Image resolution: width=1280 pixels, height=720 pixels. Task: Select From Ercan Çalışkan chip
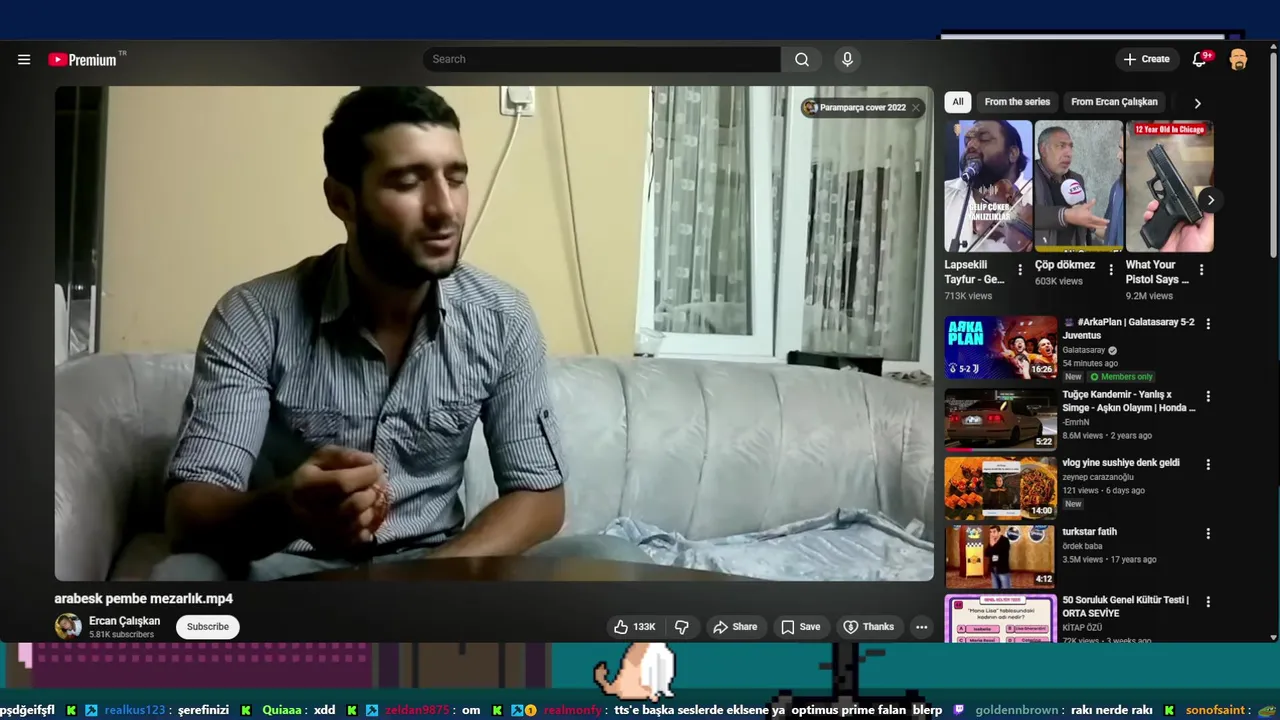point(1114,102)
